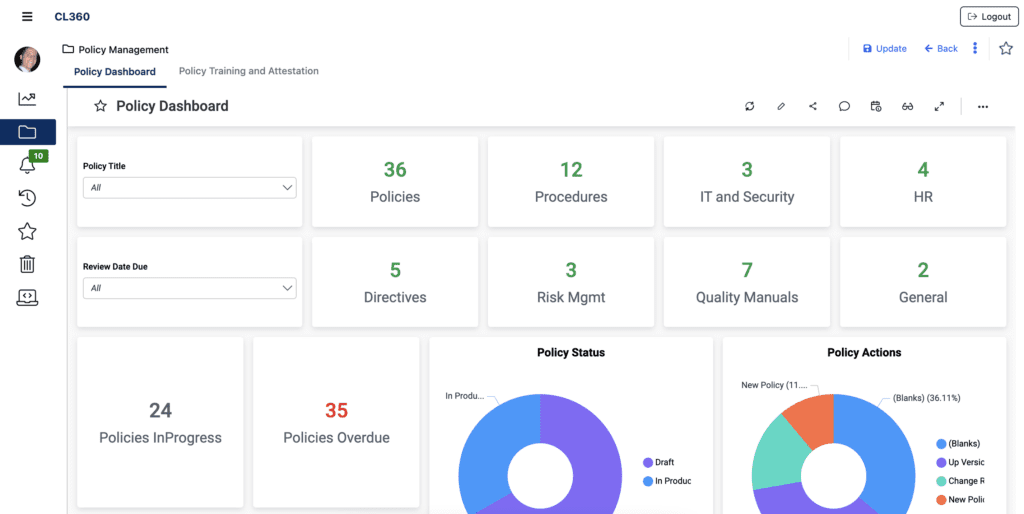Click the (Blanks) (36.11%) data label
Viewport: 1024px width, 514px height.
click(926, 398)
